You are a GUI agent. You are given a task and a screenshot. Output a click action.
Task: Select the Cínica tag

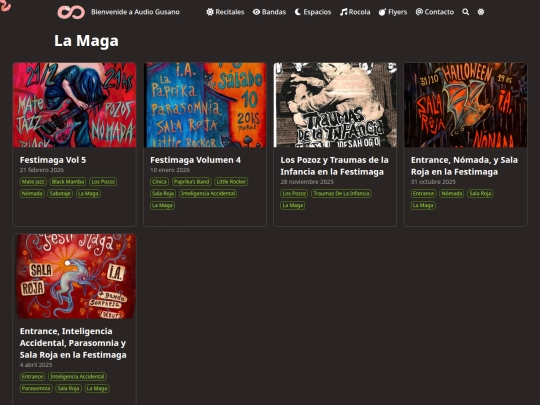coord(159,182)
